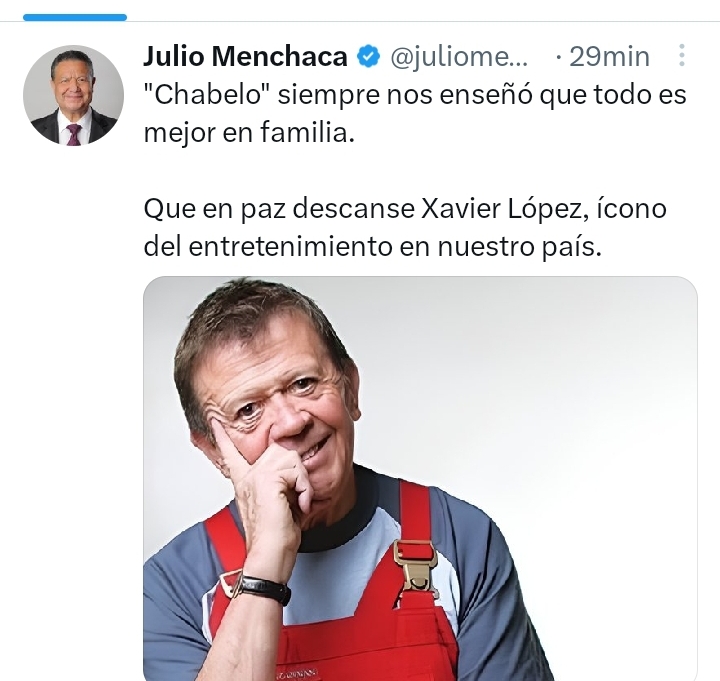
Task: Click the line "mejor en familia."
Action: (x=249, y=134)
